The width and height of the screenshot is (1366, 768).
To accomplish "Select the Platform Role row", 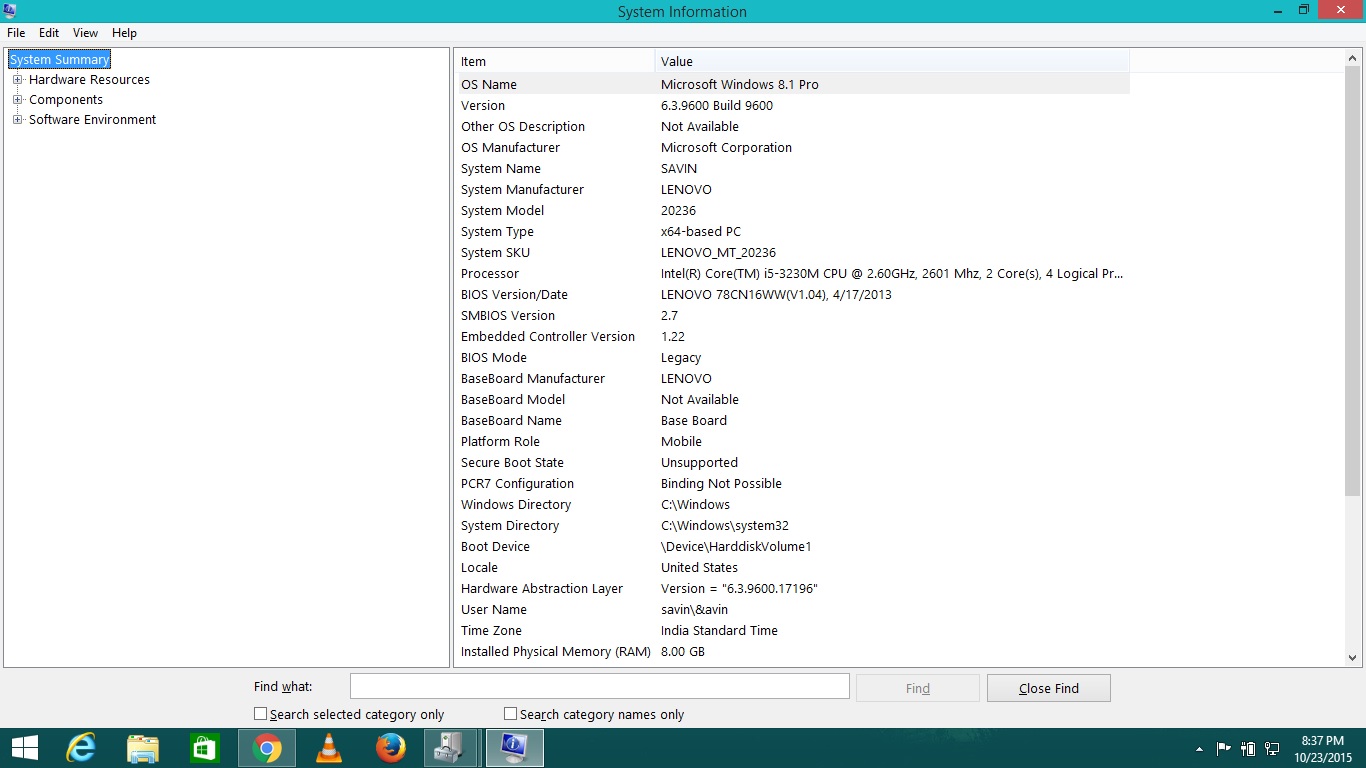I will 794,441.
